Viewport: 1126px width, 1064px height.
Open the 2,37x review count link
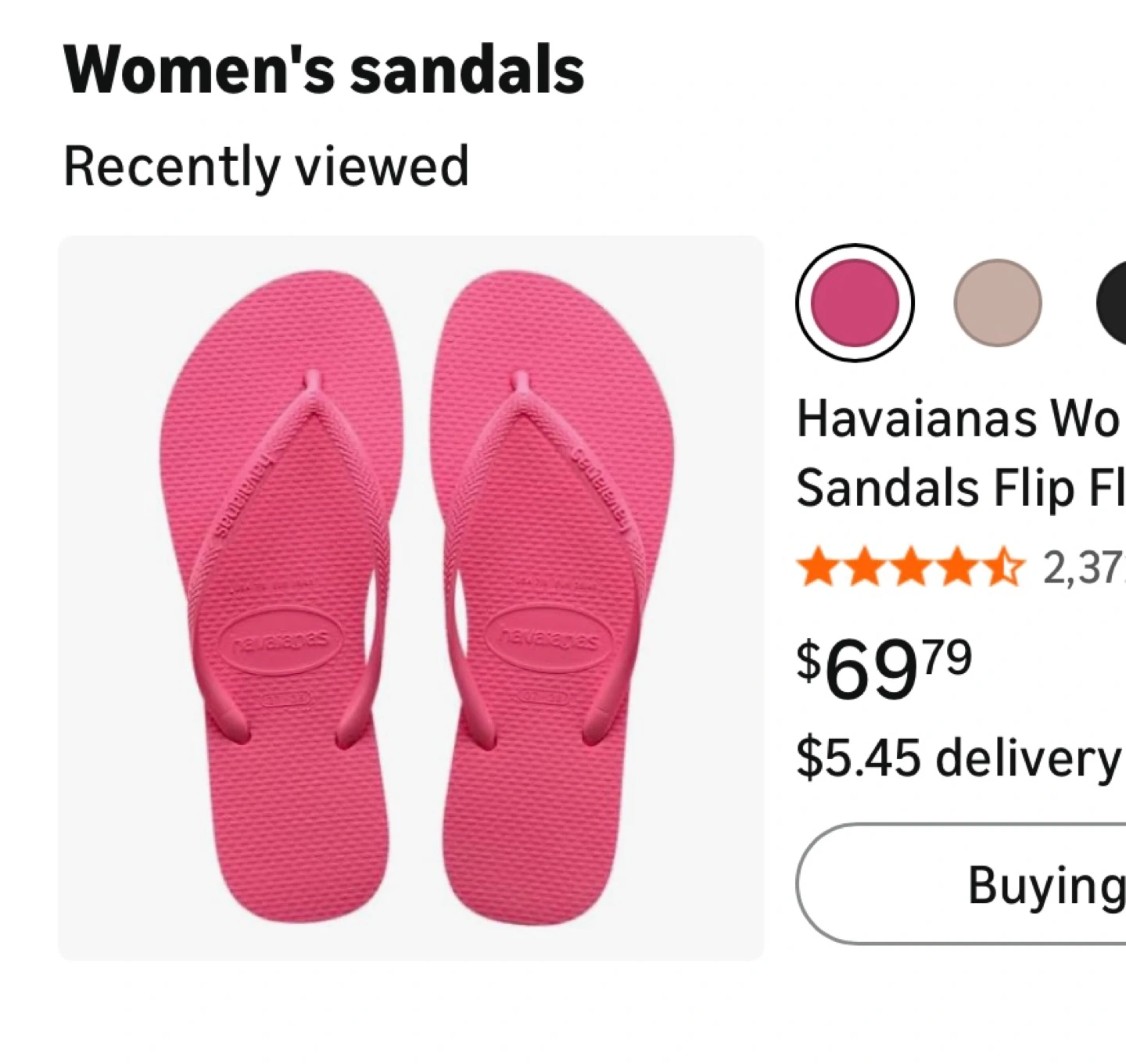(x=1084, y=569)
